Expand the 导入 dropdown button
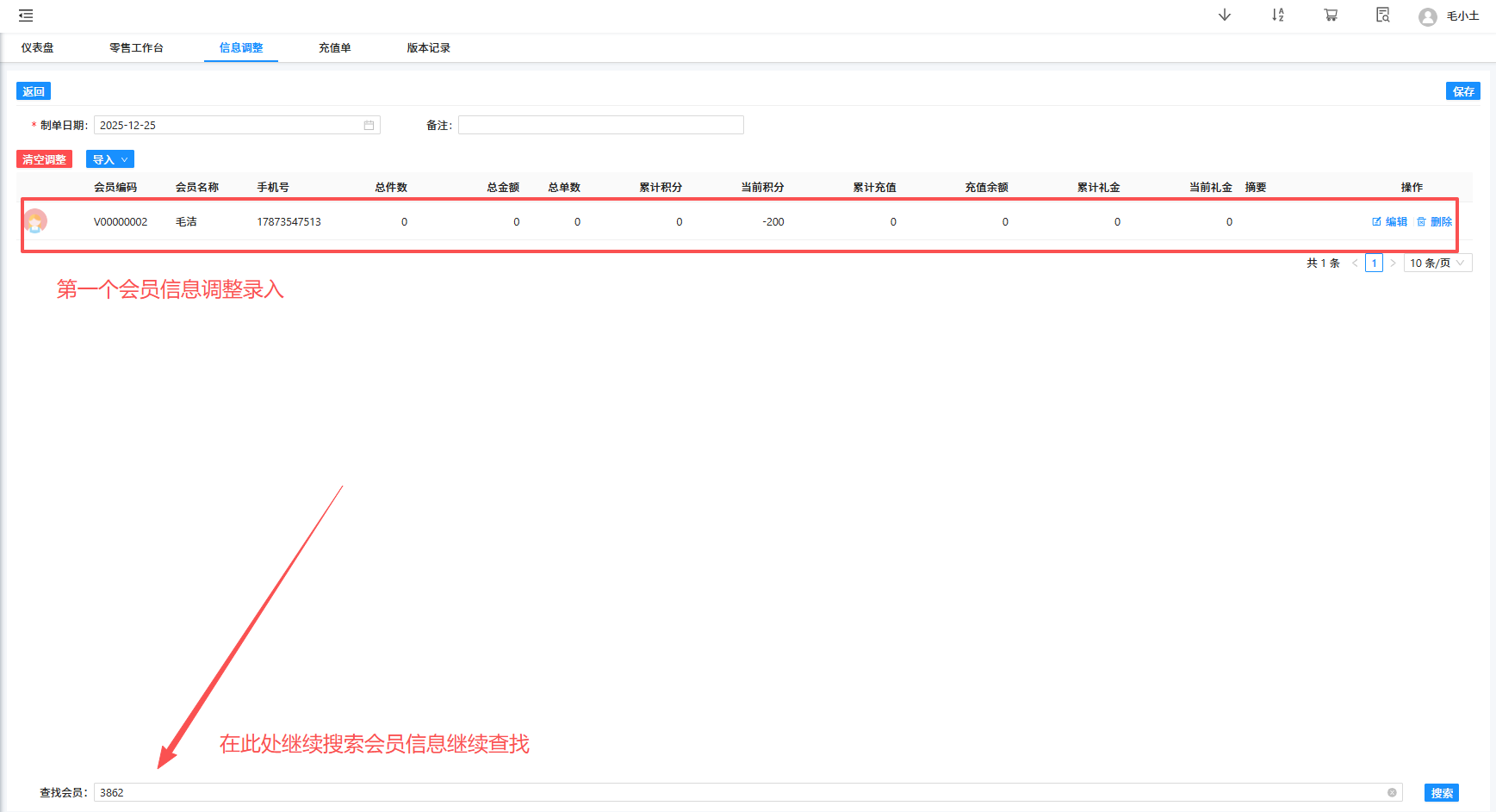The image size is (1496, 812). click(x=110, y=159)
